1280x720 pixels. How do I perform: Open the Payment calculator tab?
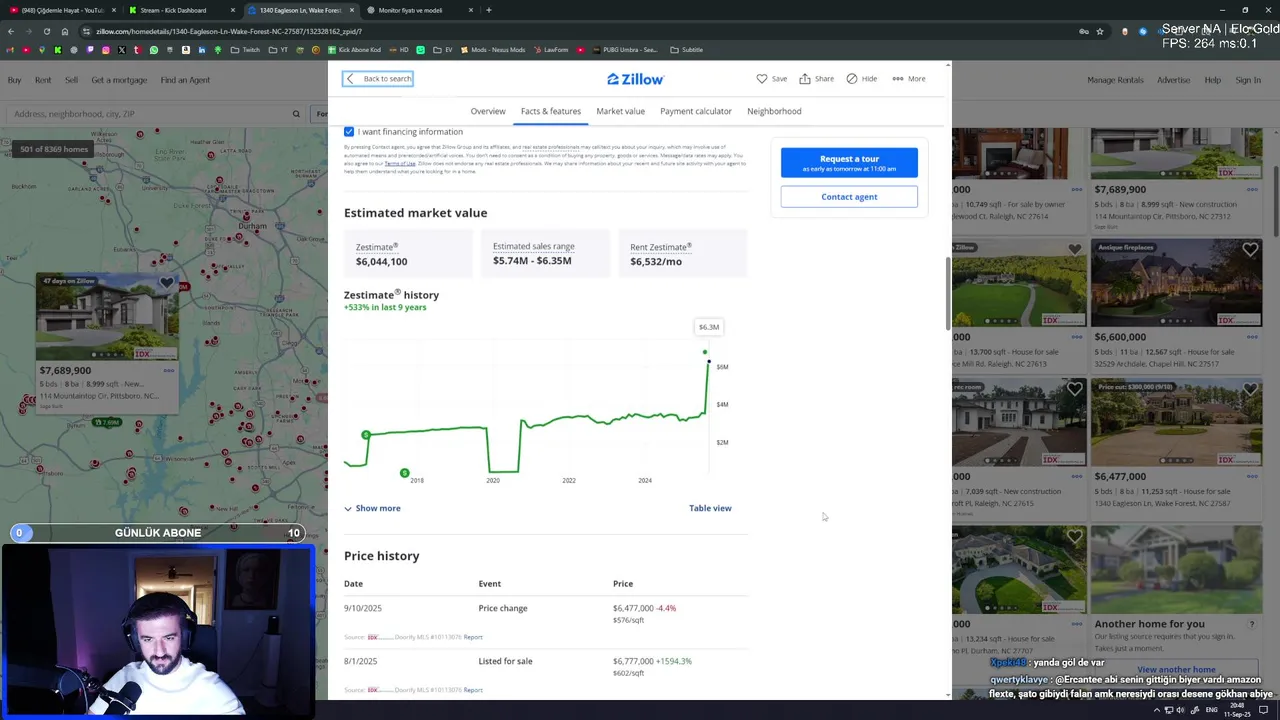[x=696, y=111]
